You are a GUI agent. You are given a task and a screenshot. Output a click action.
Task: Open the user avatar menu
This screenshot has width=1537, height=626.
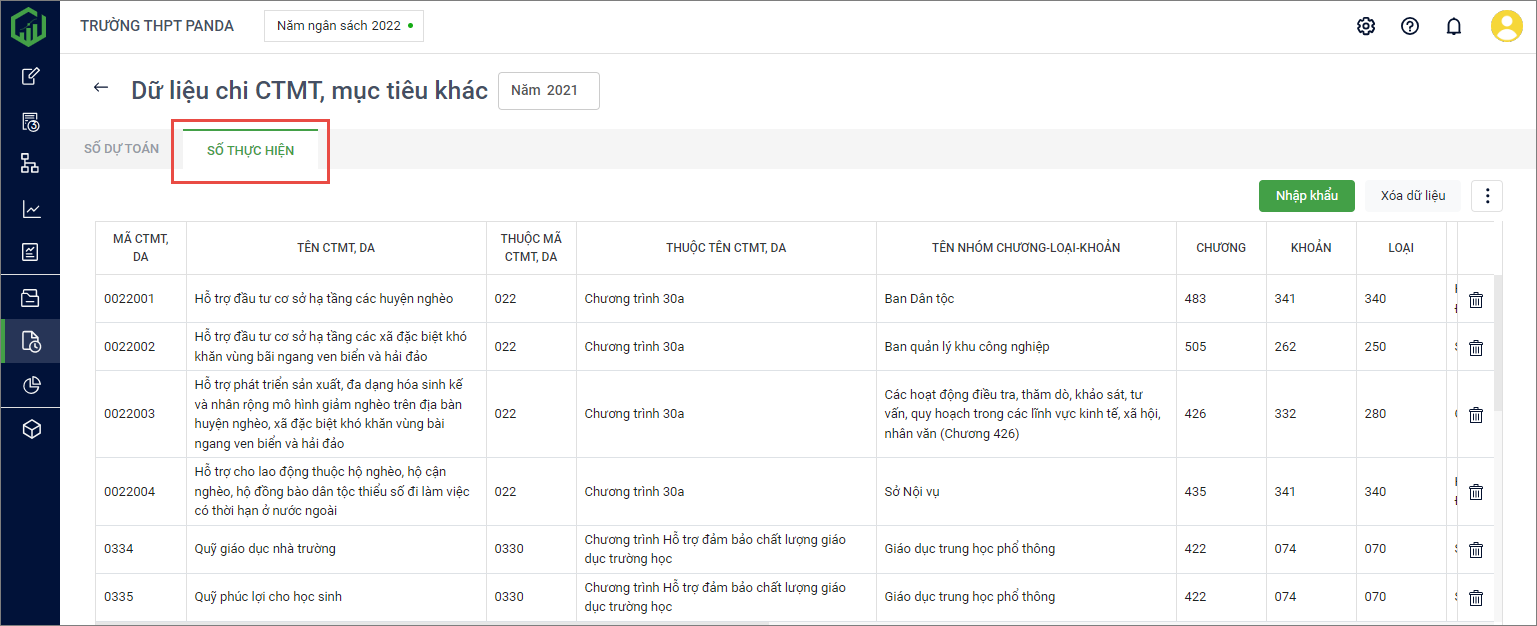1506,26
